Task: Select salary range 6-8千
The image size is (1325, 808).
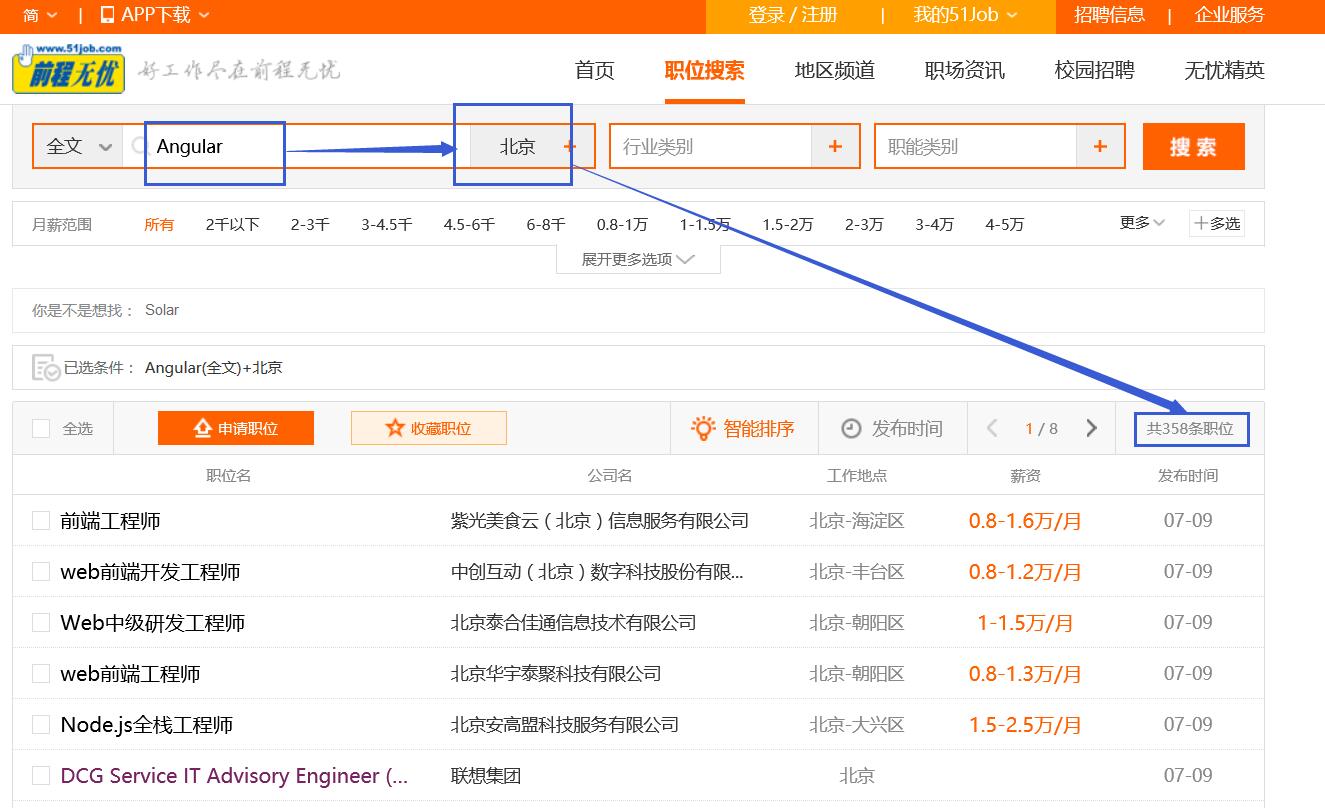Action: point(546,224)
